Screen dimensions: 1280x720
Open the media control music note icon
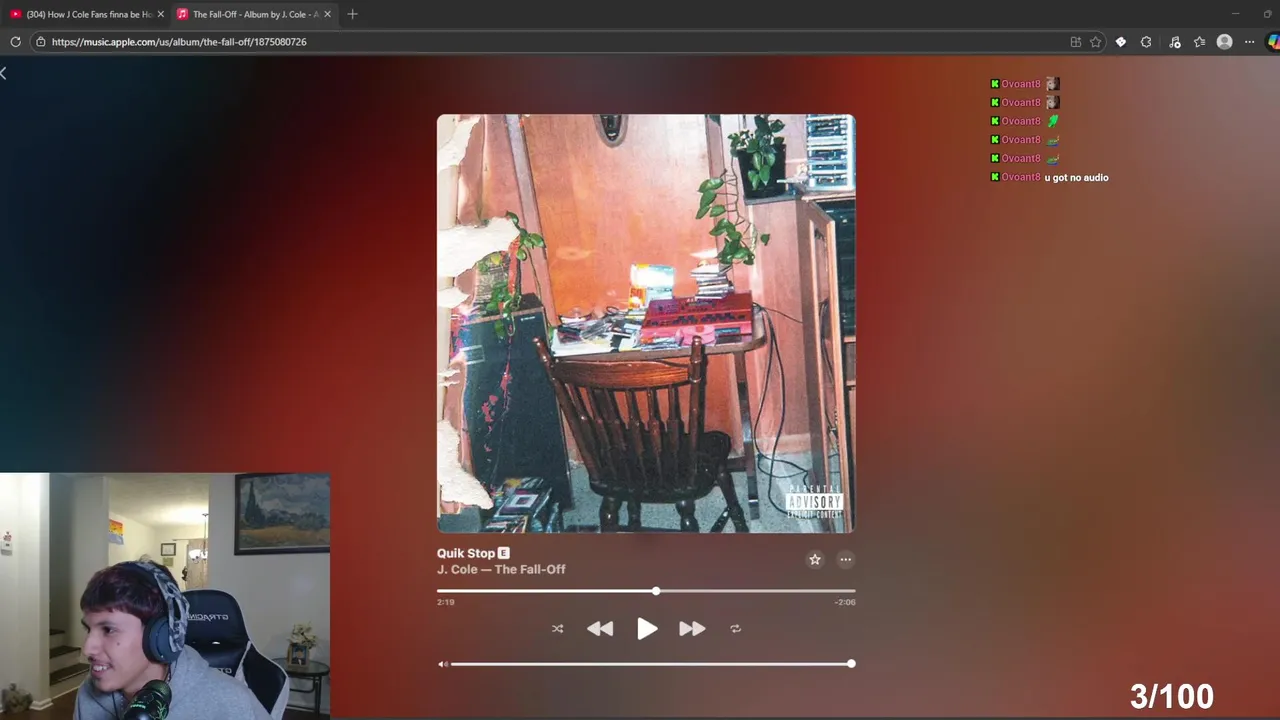(x=1175, y=42)
